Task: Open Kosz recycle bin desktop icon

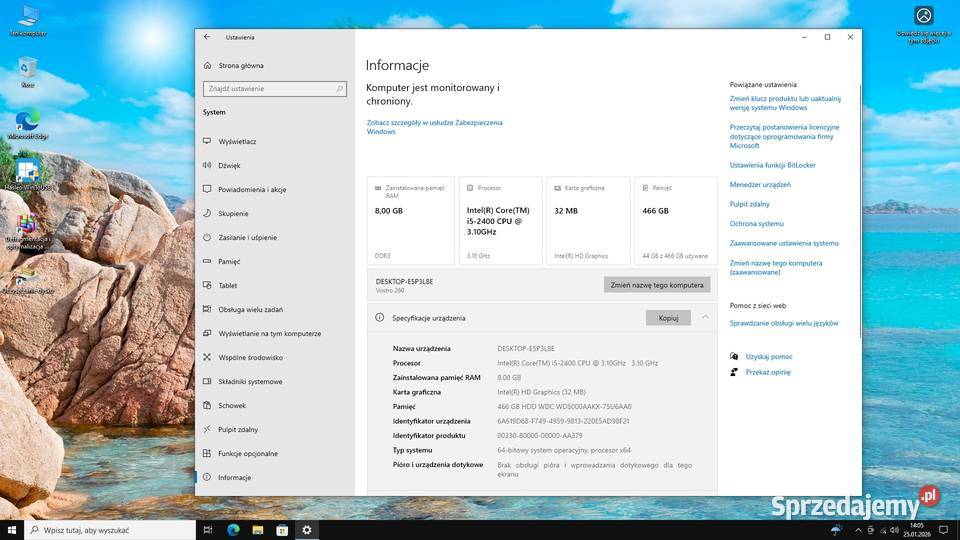Action: (x=28, y=72)
